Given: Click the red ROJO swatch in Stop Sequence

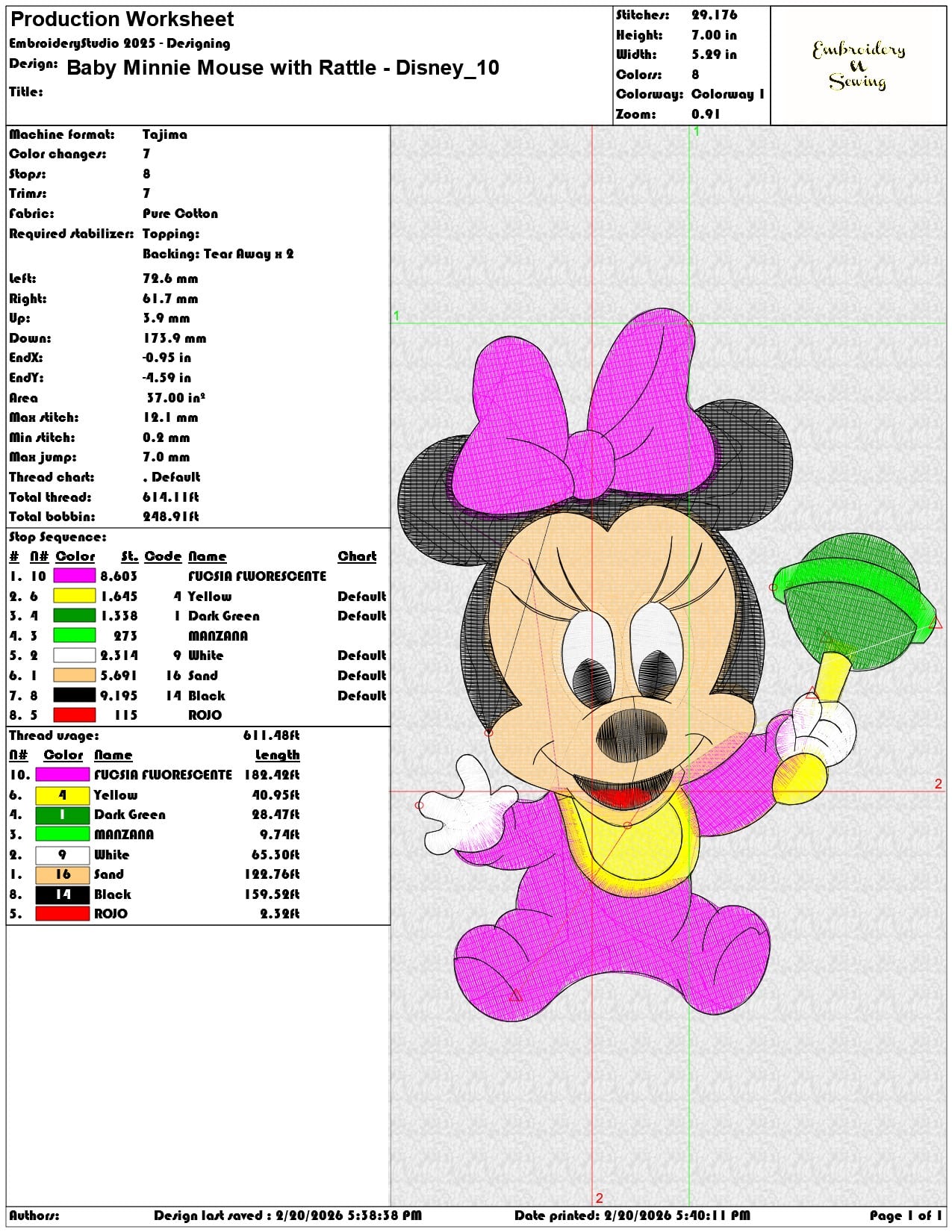Looking at the screenshot, I should point(75,715).
